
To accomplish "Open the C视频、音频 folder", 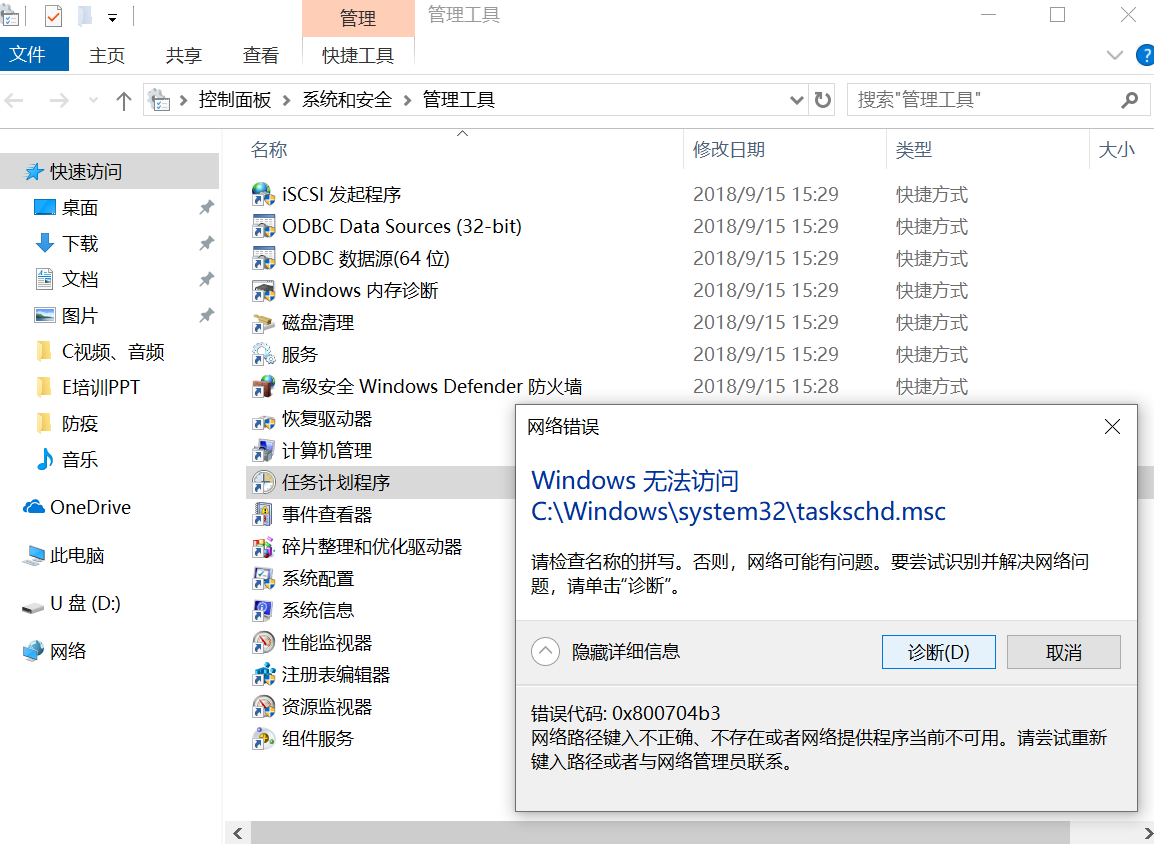I will click(99, 352).
